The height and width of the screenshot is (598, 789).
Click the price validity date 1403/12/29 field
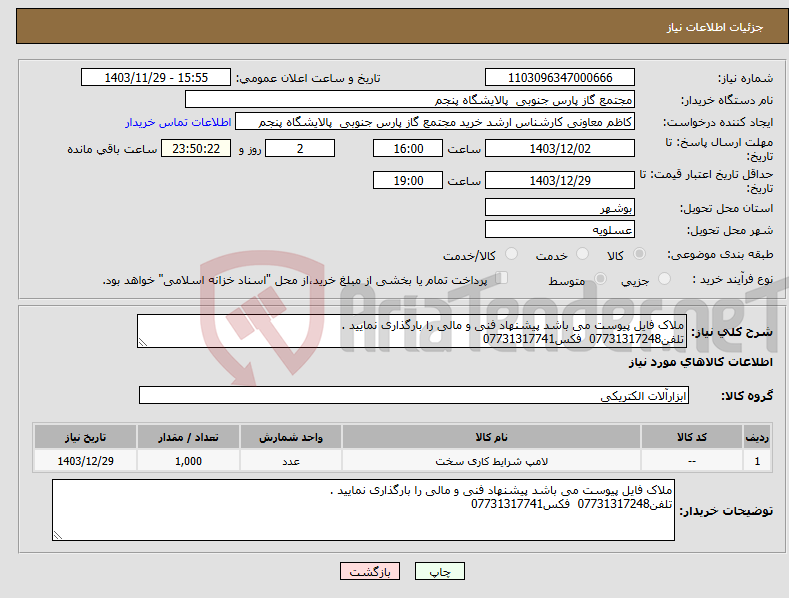[560, 180]
